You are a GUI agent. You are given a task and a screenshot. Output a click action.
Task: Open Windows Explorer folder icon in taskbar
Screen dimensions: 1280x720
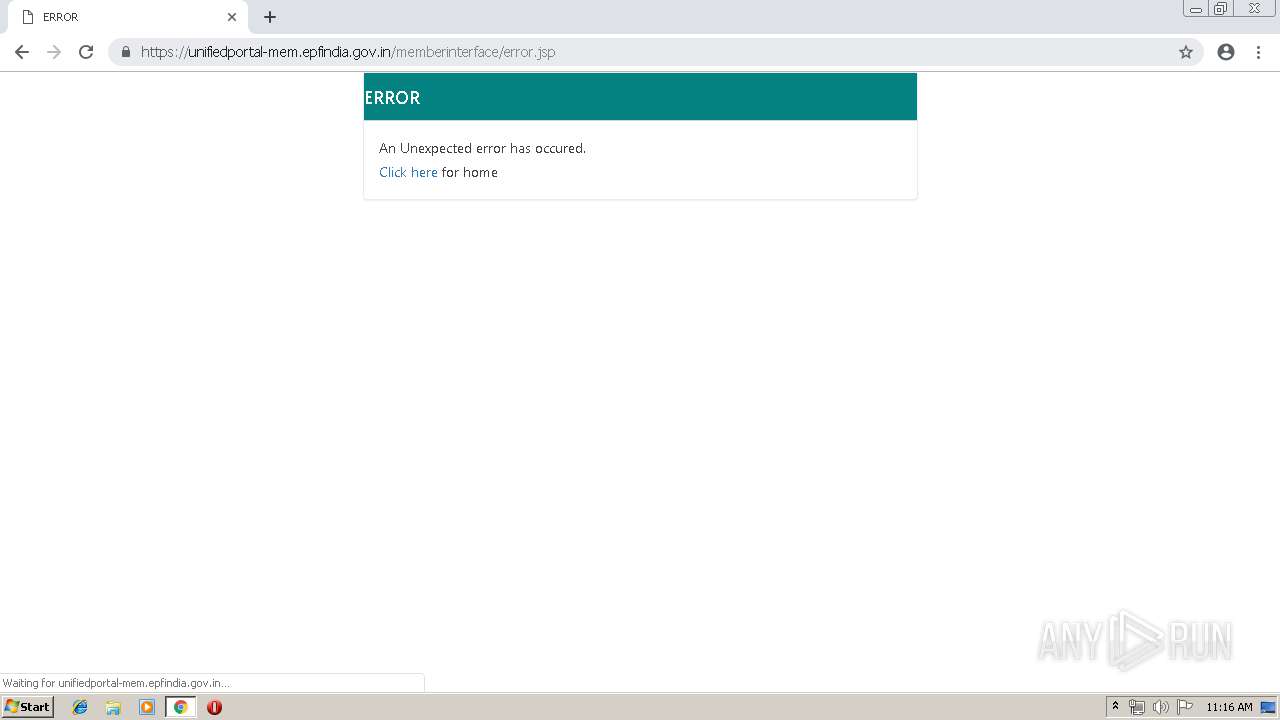point(113,707)
